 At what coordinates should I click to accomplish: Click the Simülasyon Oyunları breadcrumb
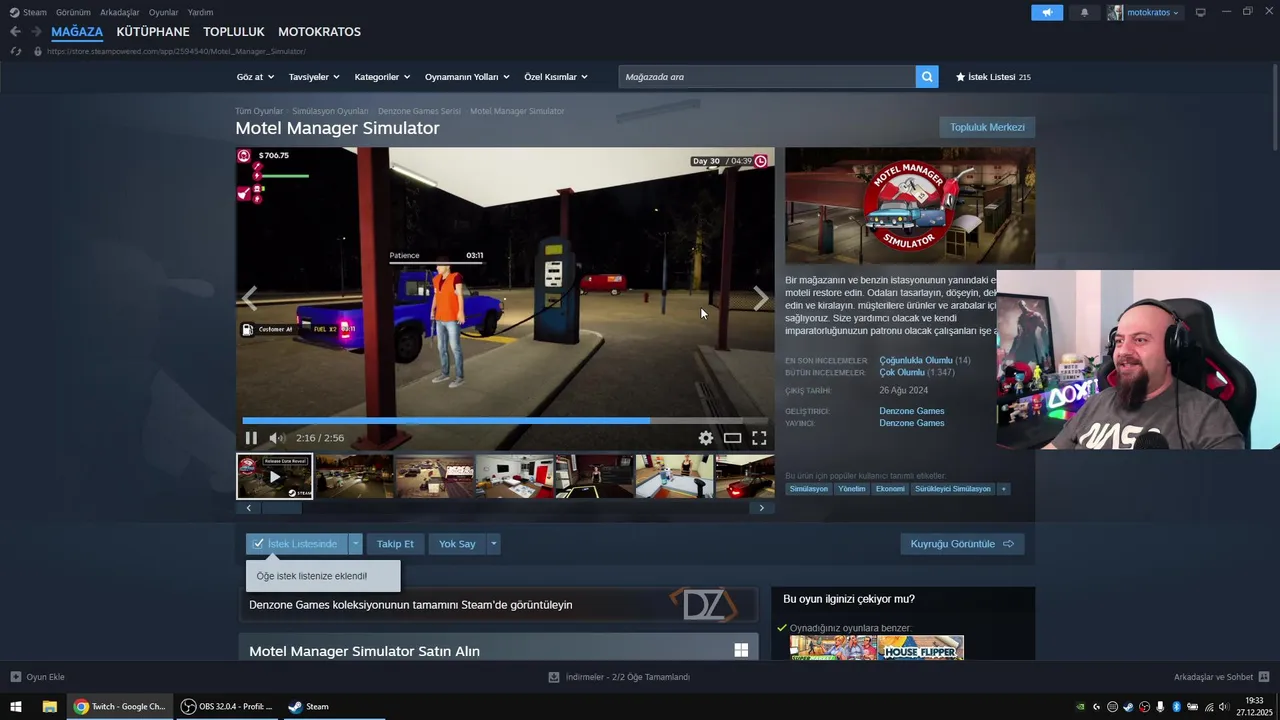point(330,111)
